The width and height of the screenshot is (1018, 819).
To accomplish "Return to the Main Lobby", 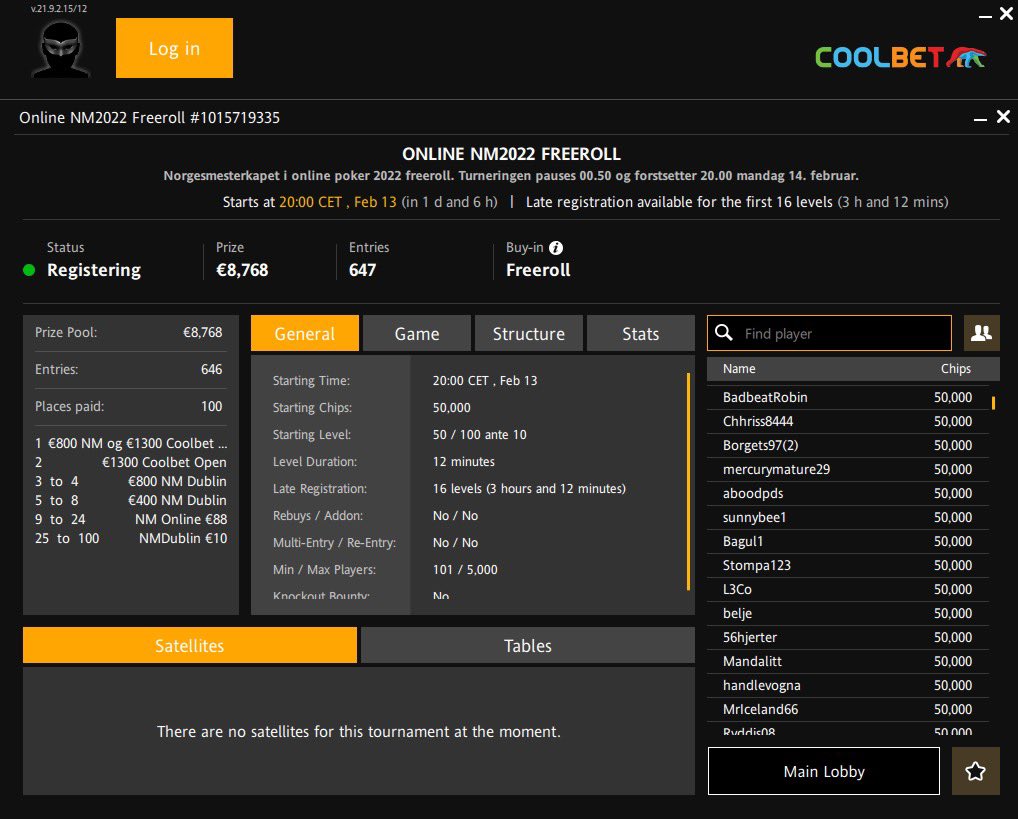I will pos(824,771).
